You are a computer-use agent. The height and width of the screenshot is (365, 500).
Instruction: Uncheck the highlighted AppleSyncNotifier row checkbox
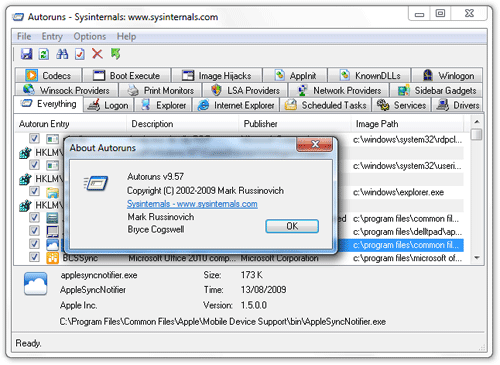[x=34, y=244]
